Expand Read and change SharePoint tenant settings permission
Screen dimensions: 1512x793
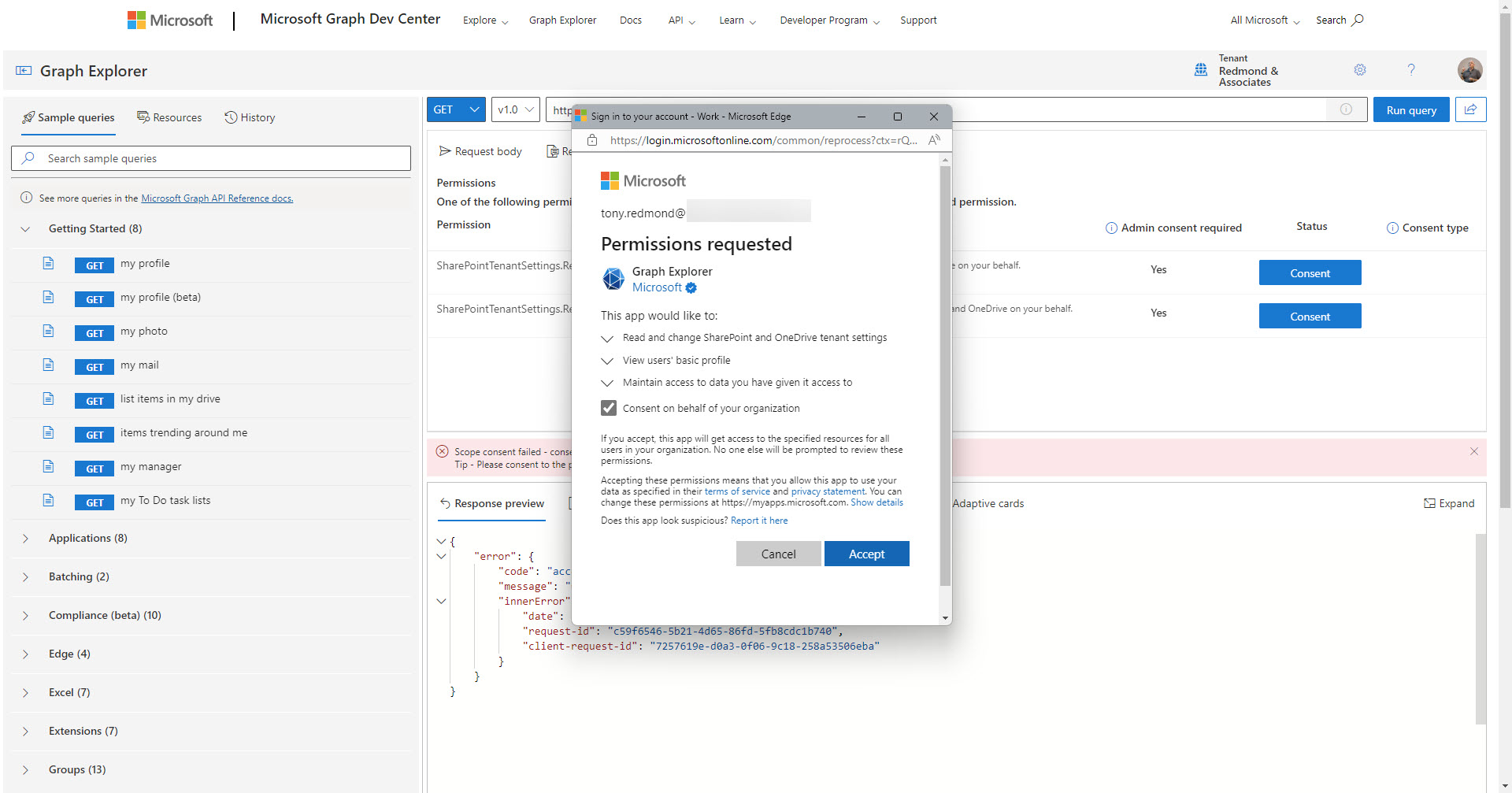click(x=607, y=339)
